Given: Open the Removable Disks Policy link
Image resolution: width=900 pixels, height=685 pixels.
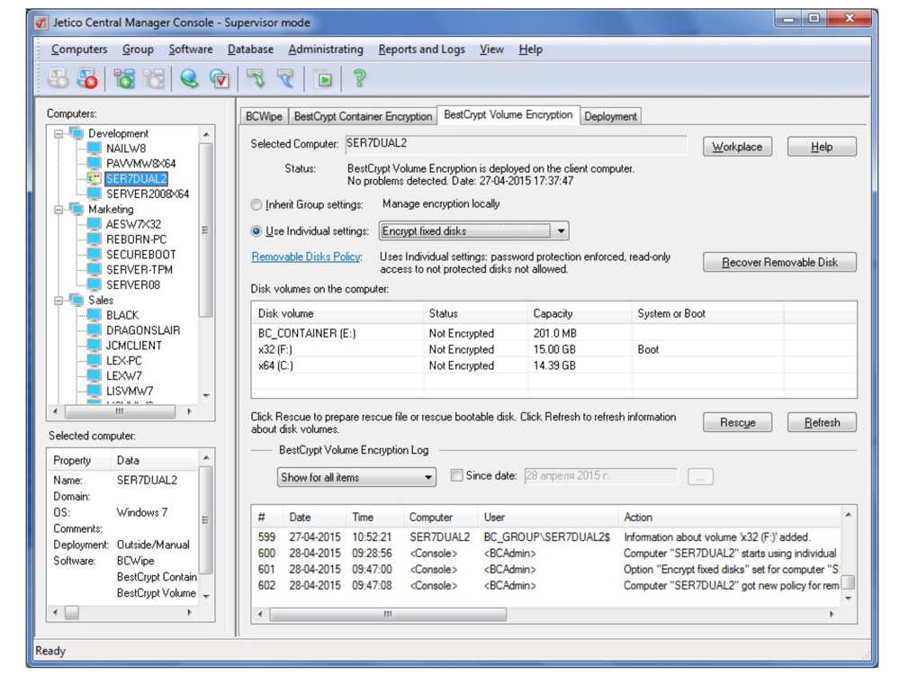Looking at the screenshot, I should (x=307, y=257).
